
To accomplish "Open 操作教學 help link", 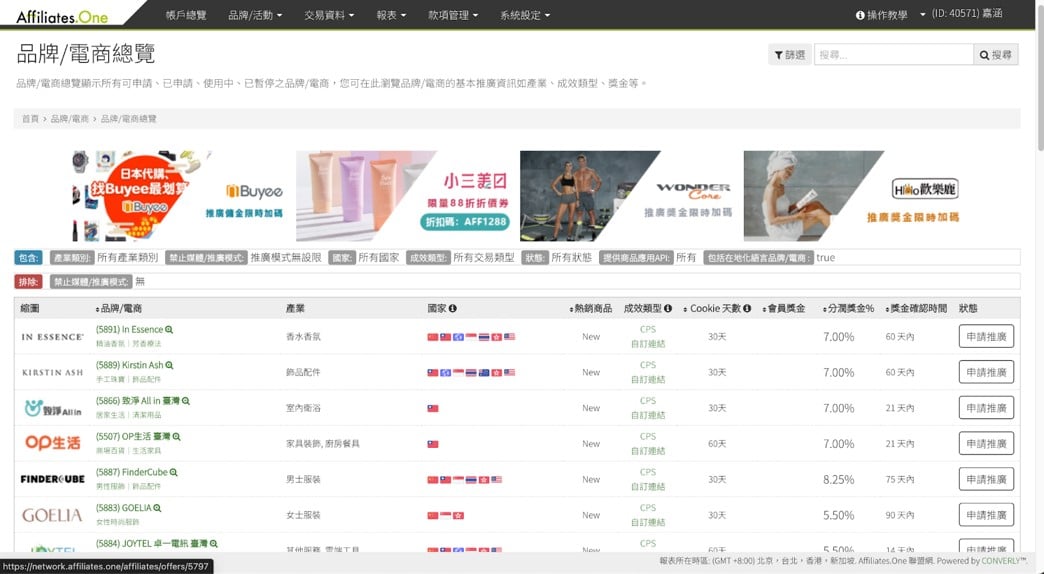I will pos(881,15).
